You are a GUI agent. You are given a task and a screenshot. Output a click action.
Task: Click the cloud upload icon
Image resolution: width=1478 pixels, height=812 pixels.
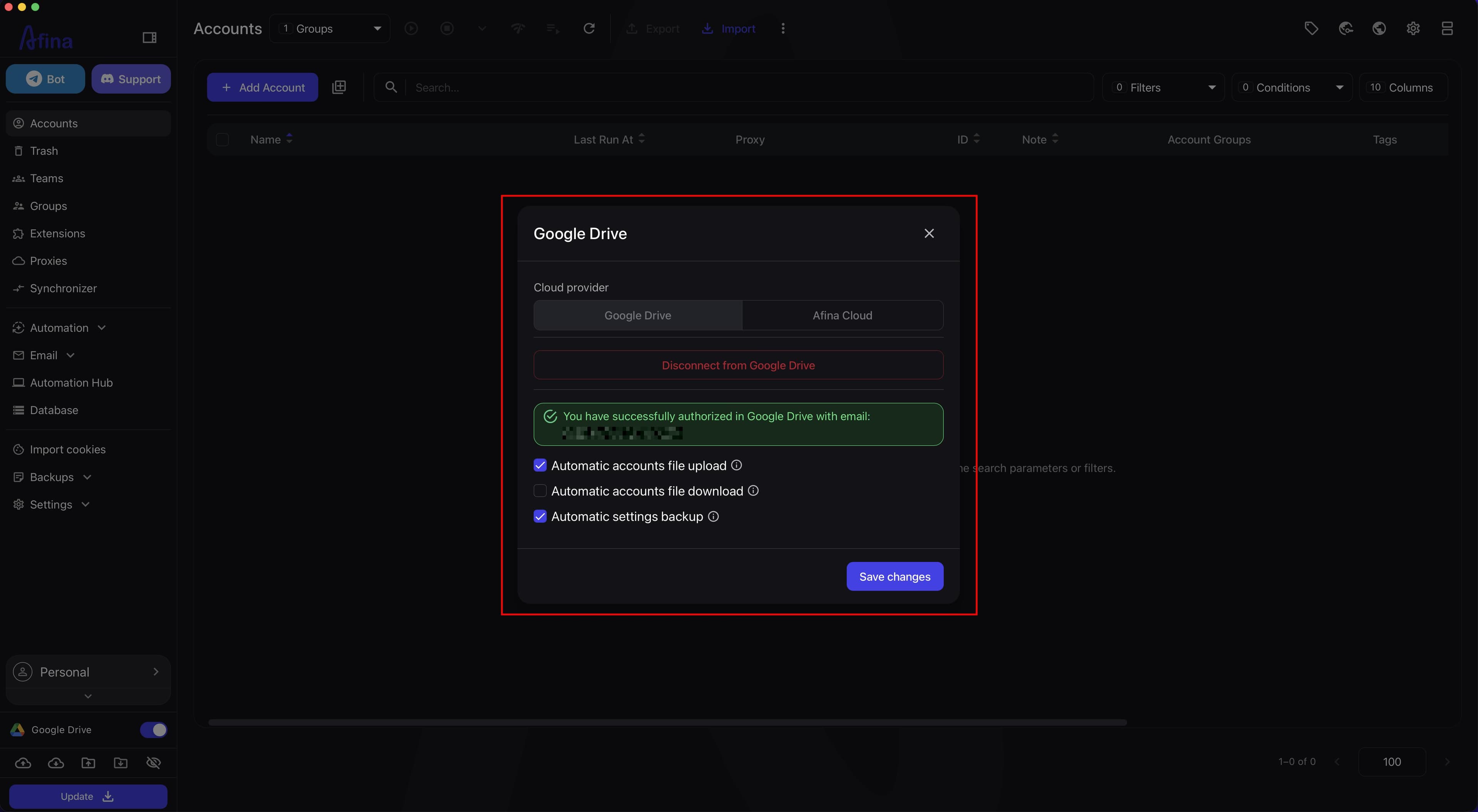point(23,763)
